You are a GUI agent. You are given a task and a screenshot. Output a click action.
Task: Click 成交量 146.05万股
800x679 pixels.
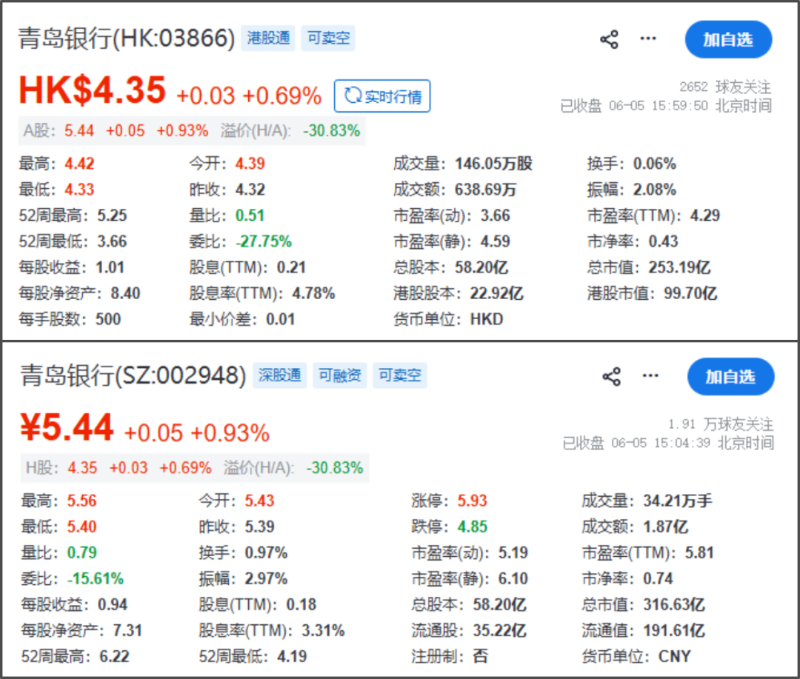[x=463, y=164]
